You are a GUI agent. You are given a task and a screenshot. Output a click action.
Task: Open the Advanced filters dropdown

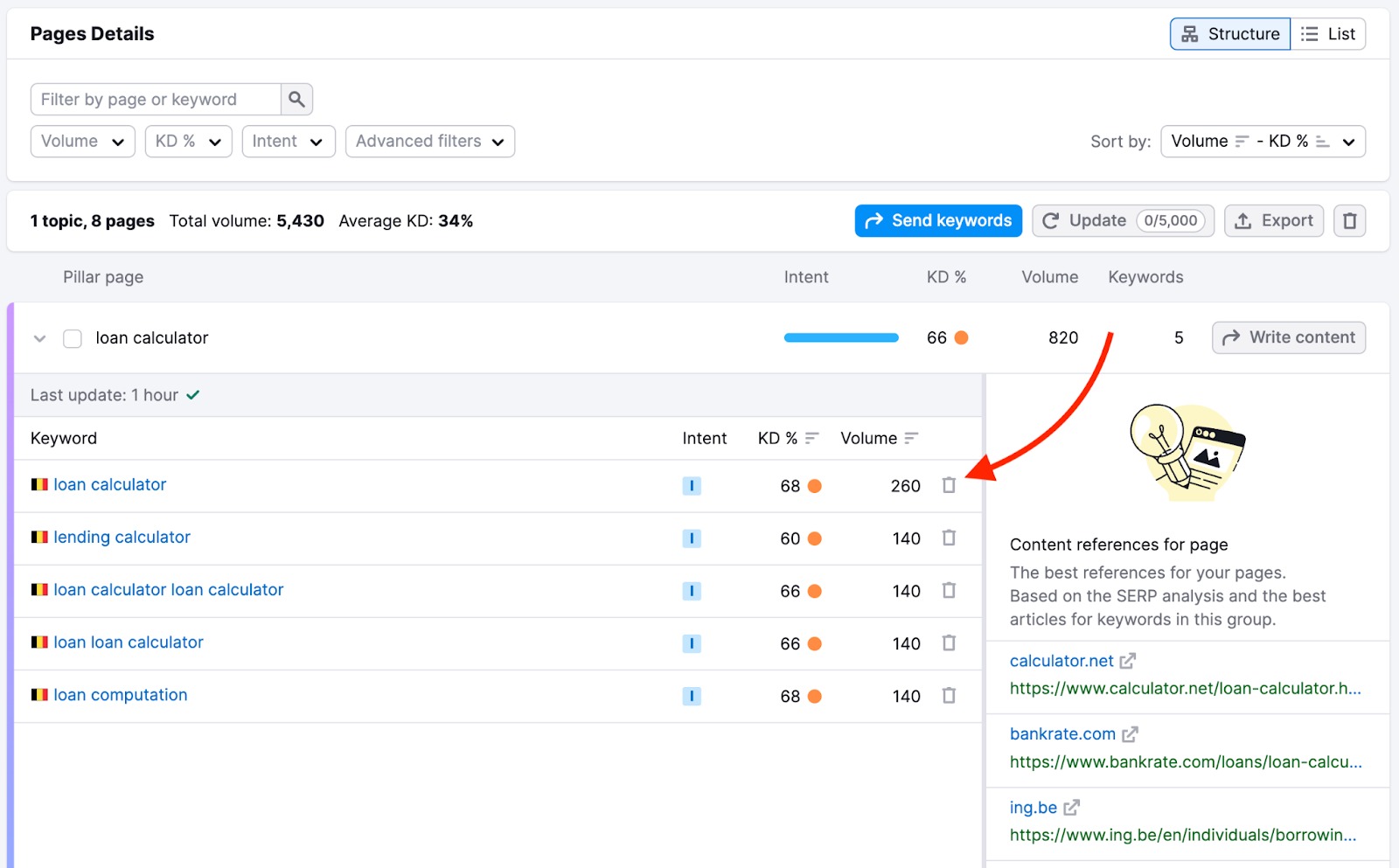430,142
